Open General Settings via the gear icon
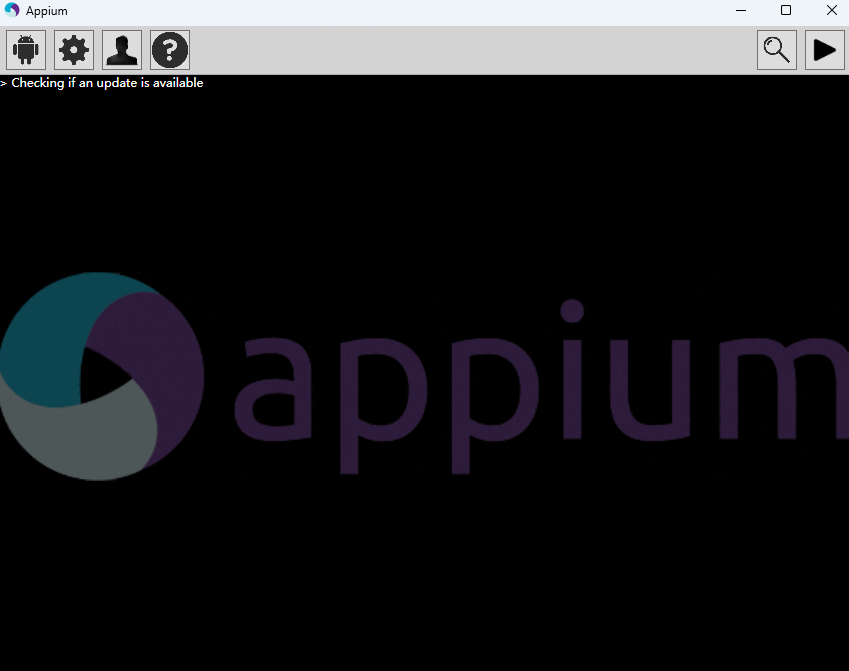This screenshot has width=849, height=671. pyautogui.click(x=74, y=50)
